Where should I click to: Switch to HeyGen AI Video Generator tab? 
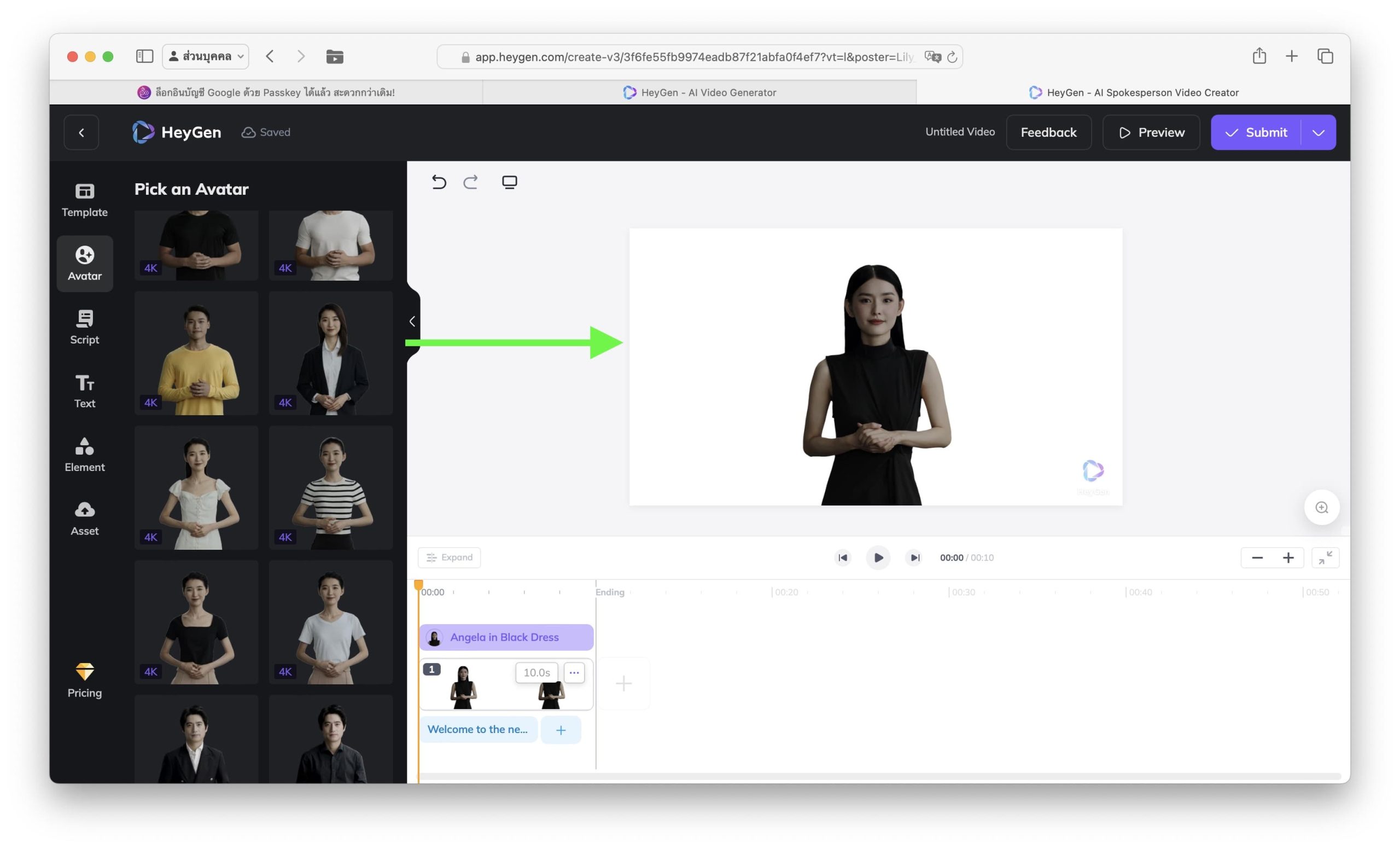pyautogui.click(x=699, y=92)
